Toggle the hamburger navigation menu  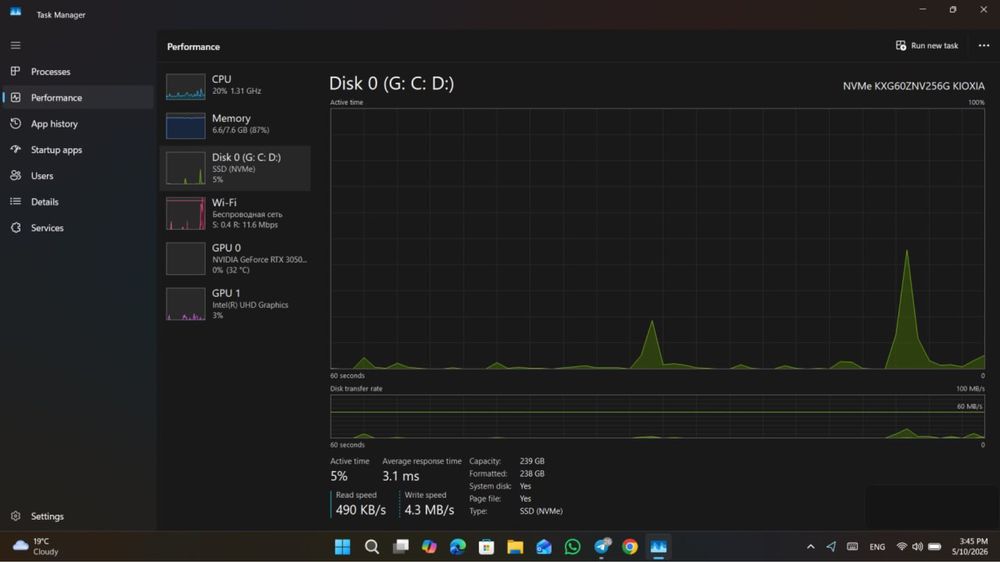[15, 45]
